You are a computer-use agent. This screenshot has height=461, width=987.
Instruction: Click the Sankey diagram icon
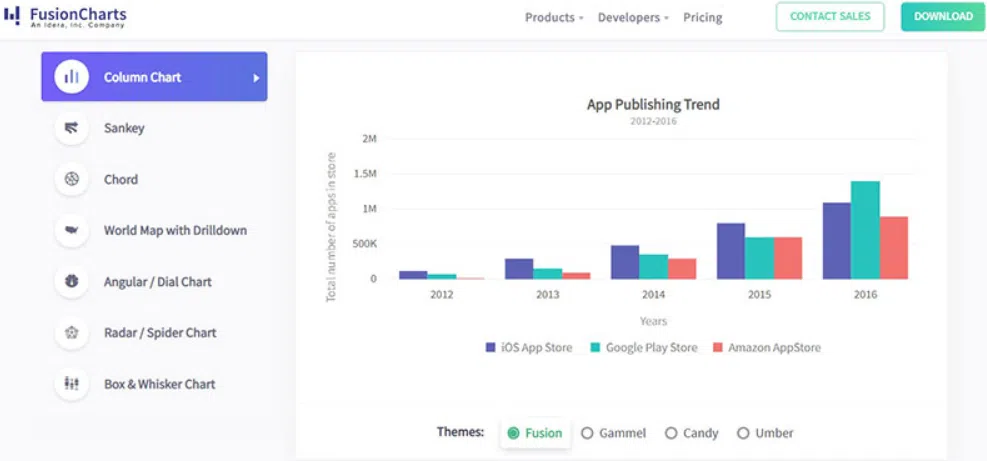(72, 128)
